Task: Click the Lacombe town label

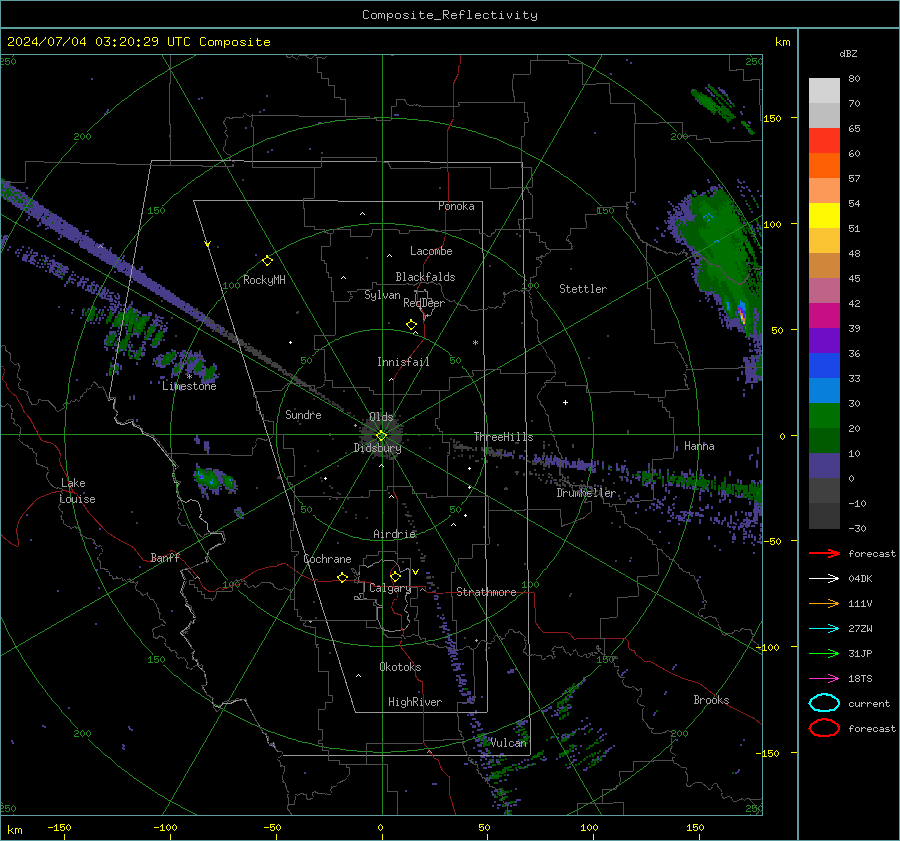Action: [x=431, y=251]
